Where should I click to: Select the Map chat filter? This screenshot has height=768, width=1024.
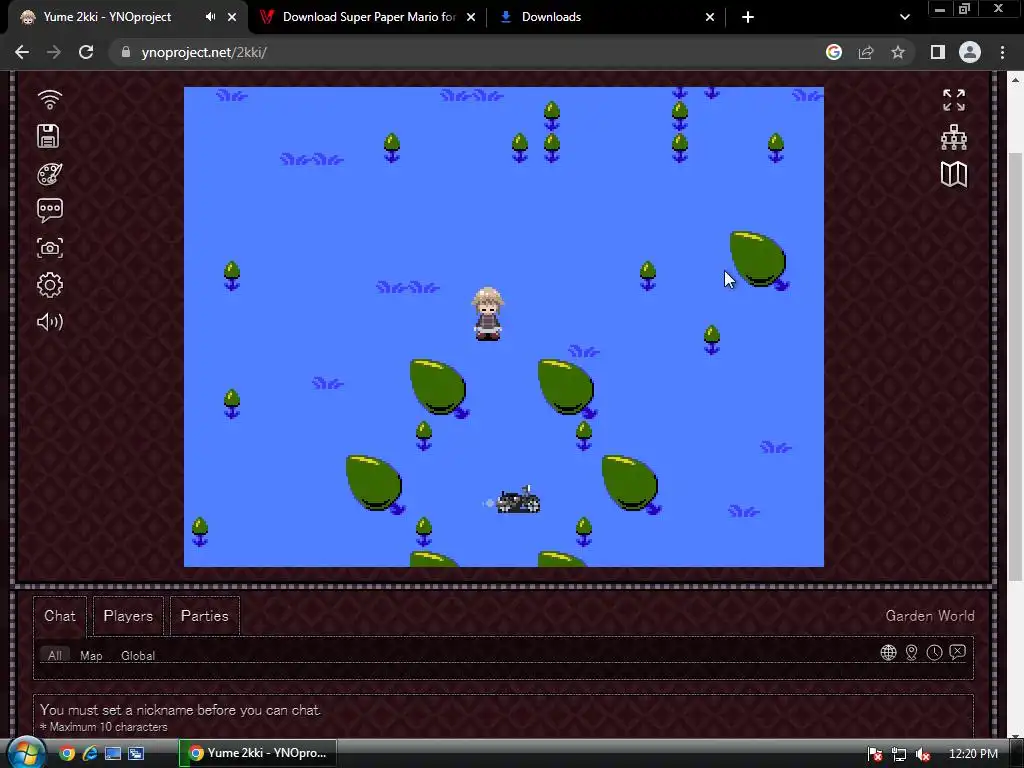point(91,656)
